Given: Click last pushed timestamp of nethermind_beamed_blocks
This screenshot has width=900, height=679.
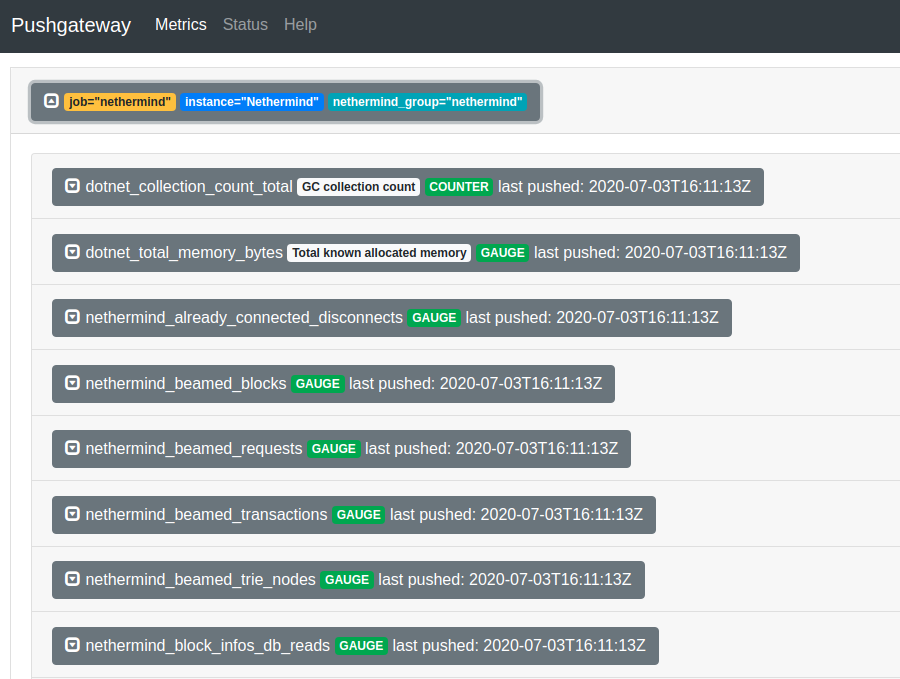Looking at the screenshot, I should click(475, 383).
